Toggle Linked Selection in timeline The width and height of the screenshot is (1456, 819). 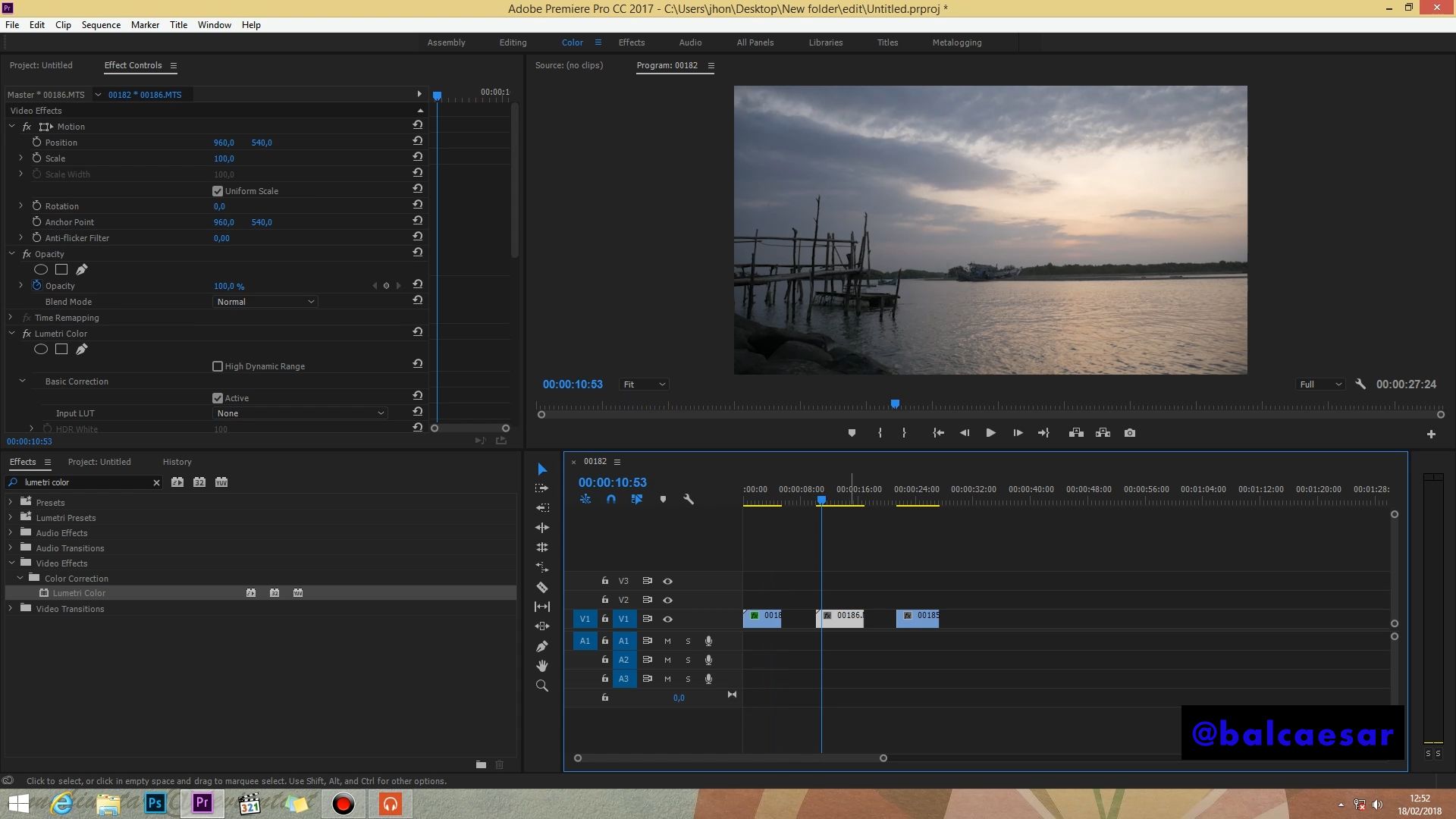click(637, 499)
